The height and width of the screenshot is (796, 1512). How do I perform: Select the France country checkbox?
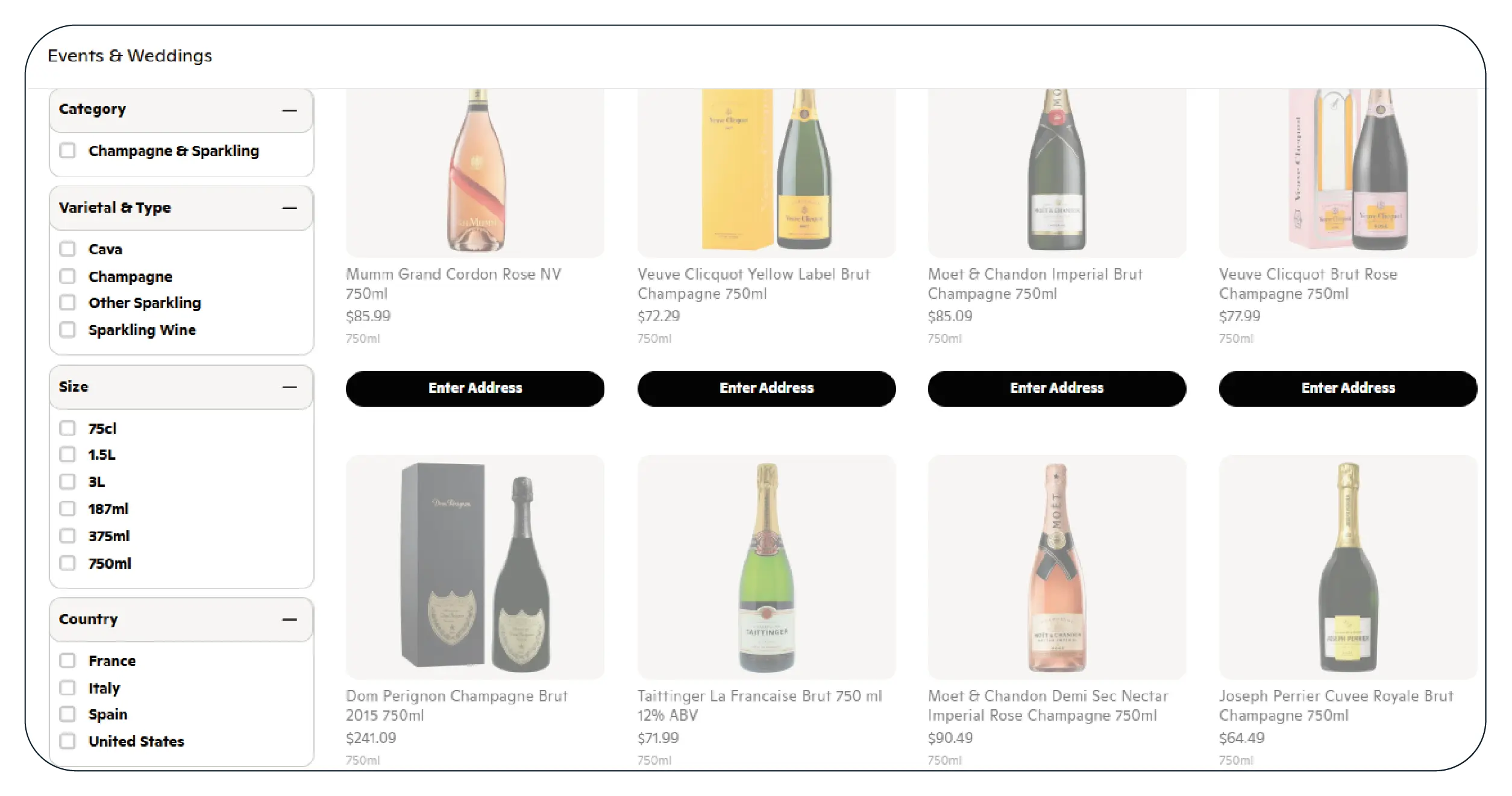tap(67, 660)
